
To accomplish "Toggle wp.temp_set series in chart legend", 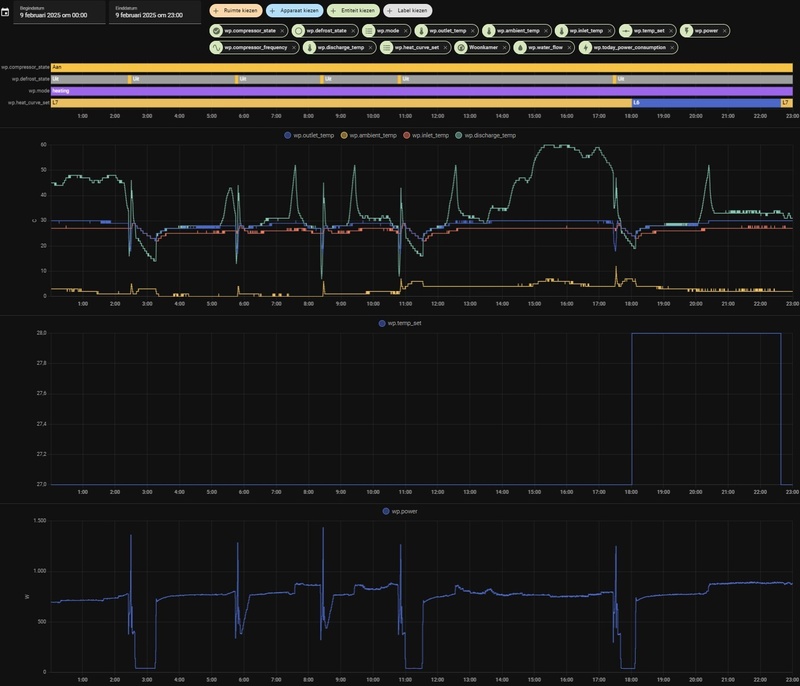I will (400, 323).
